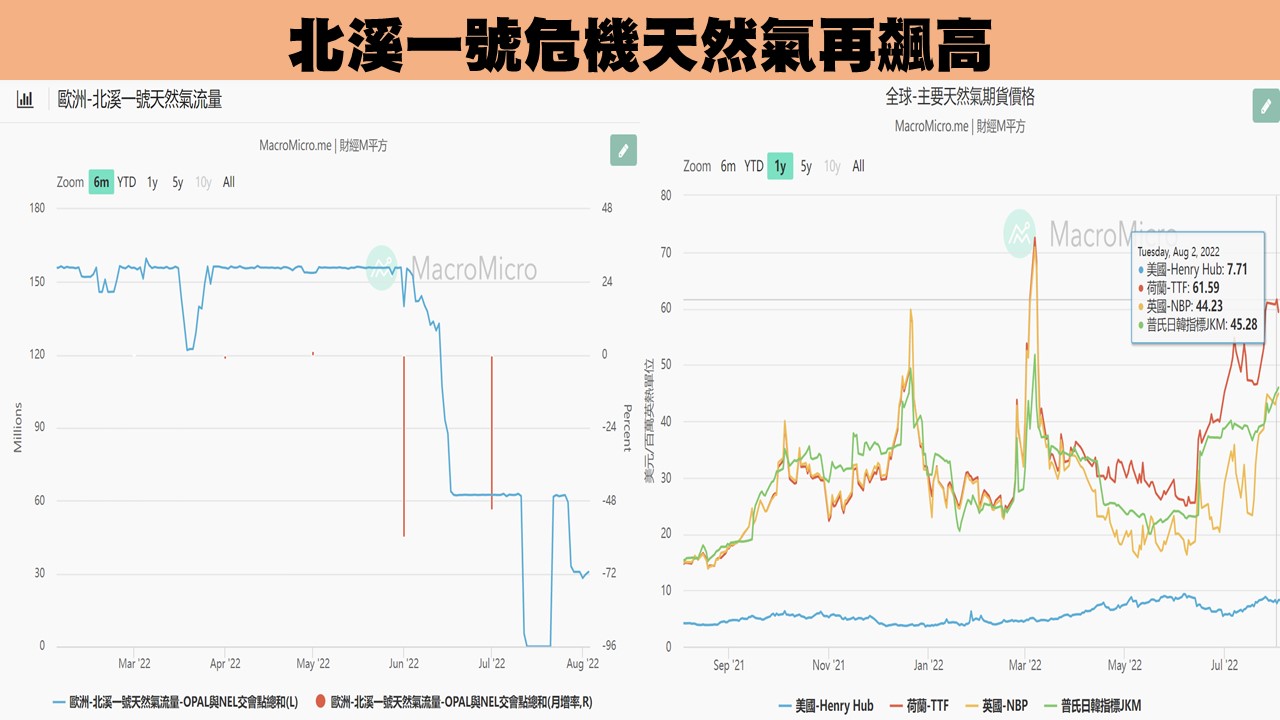Toggle the red 月增率 legend series
The width and height of the screenshot is (1280, 720).
click(x=453, y=702)
